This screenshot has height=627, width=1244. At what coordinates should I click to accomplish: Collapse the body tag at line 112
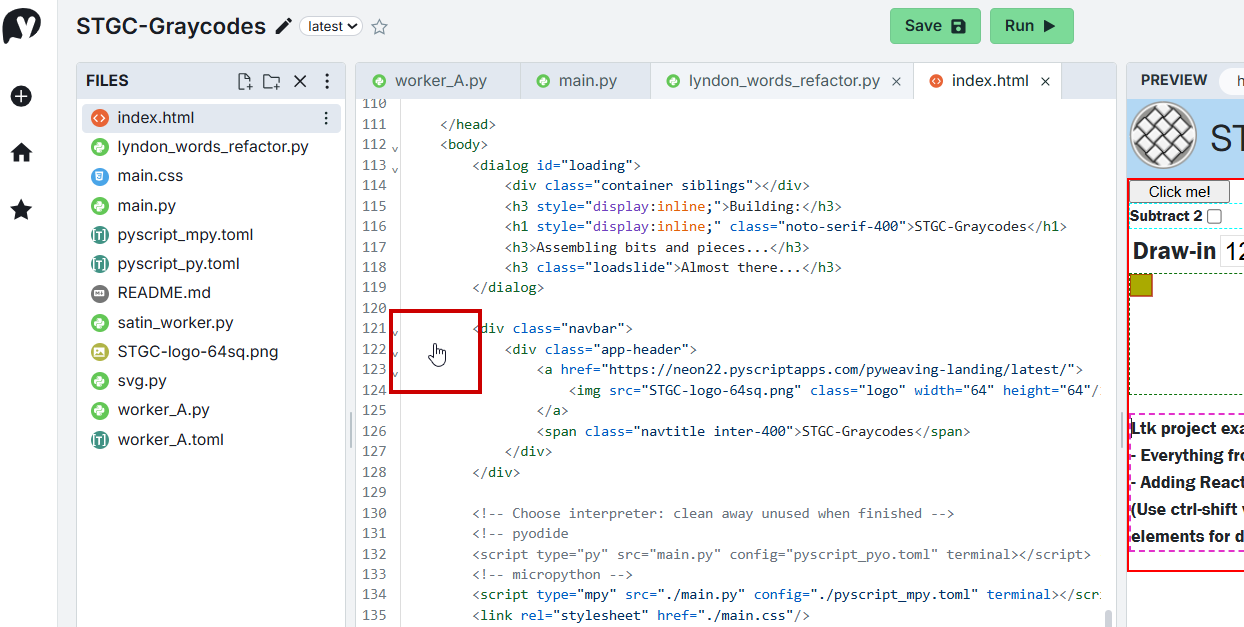coord(395,148)
